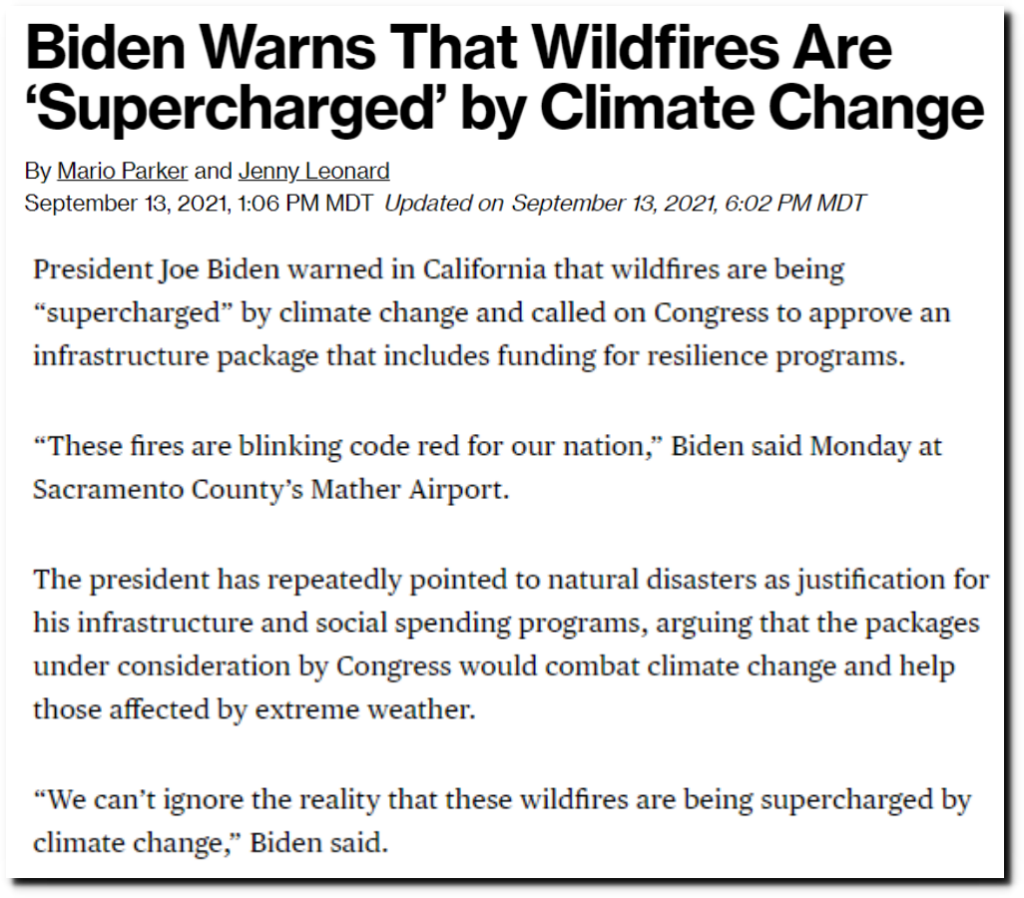The image size is (1024, 898).
Task: Open author link Jenny Leonard
Action: coord(313,171)
